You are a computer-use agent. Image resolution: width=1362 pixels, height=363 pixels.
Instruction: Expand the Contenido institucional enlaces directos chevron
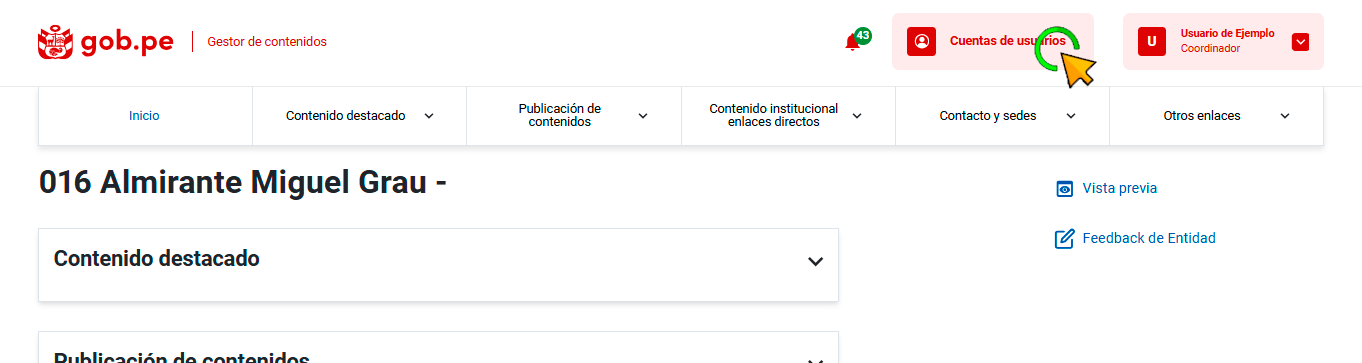(857, 116)
